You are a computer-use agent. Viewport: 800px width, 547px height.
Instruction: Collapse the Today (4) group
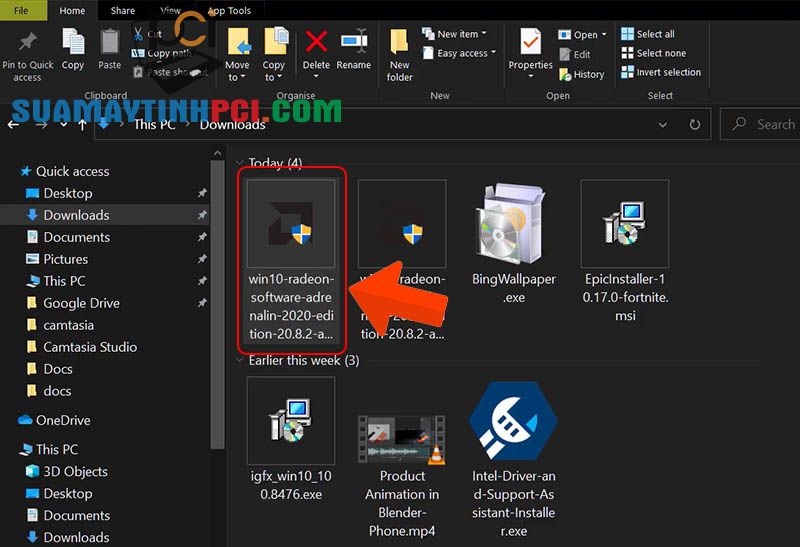pyautogui.click(x=239, y=163)
